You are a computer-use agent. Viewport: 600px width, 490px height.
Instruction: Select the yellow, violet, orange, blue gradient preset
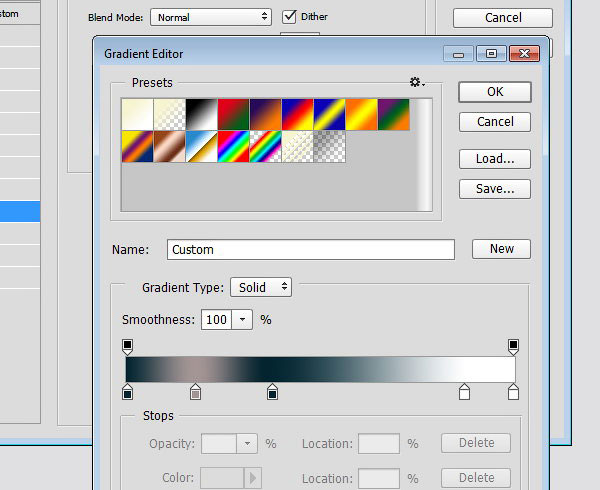pyautogui.click(x=137, y=147)
